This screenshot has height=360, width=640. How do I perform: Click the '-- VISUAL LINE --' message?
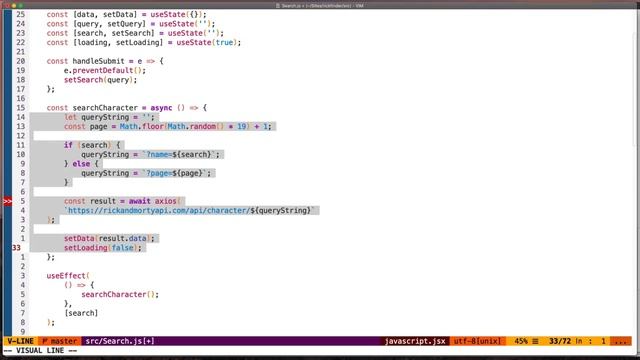40,351
